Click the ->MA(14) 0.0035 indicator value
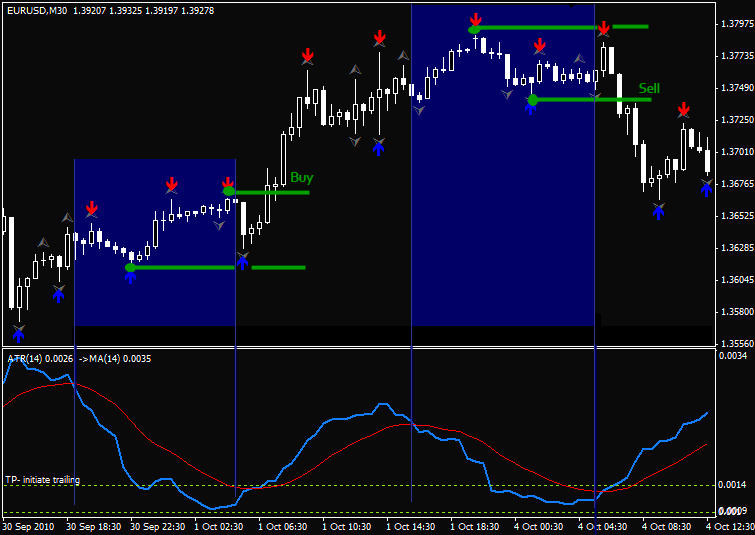This screenshot has width=755, height=535. pos(115,359)
